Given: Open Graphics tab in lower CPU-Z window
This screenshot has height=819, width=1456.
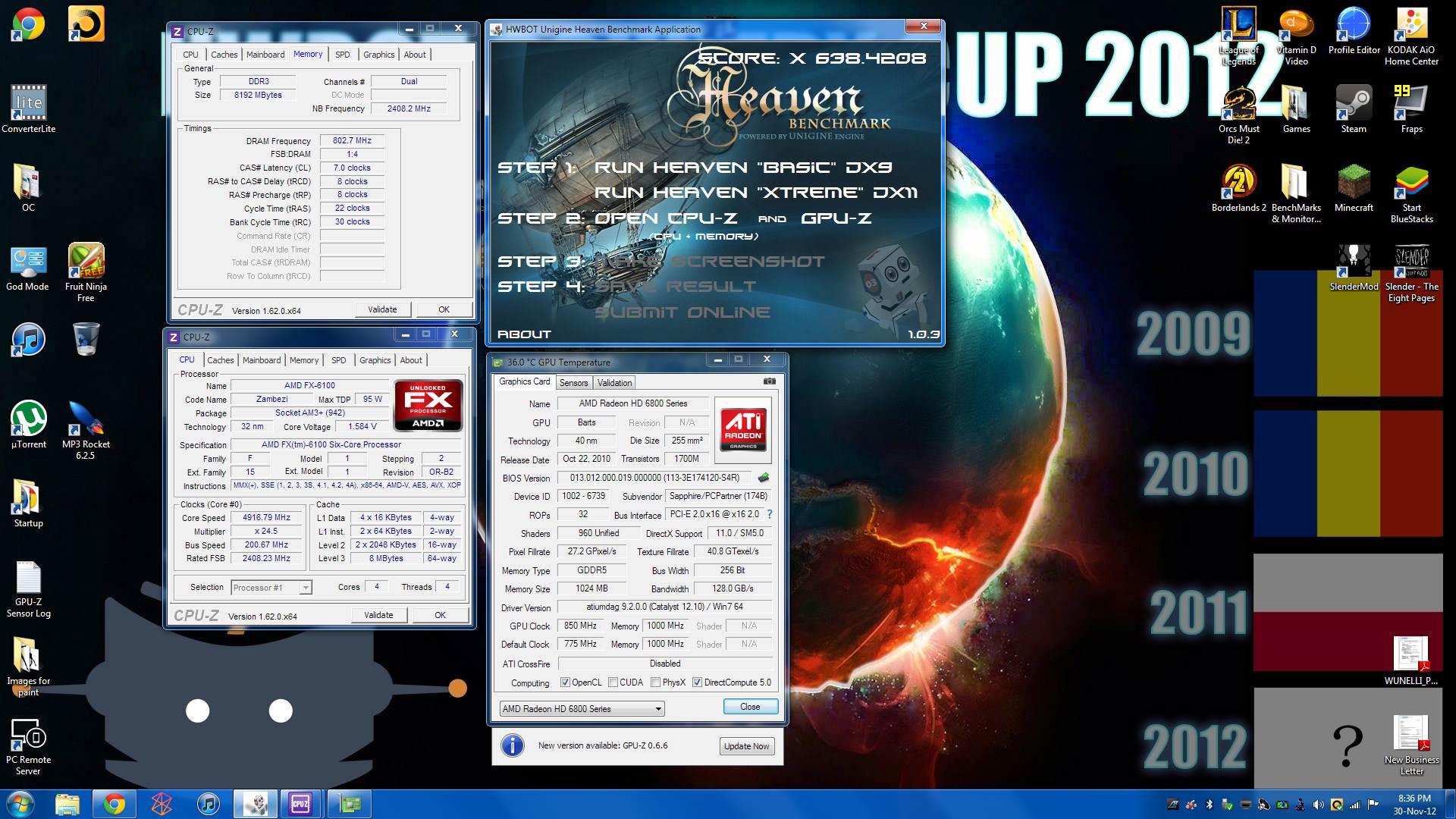Looking at the screenshot, I should (375, 360).
